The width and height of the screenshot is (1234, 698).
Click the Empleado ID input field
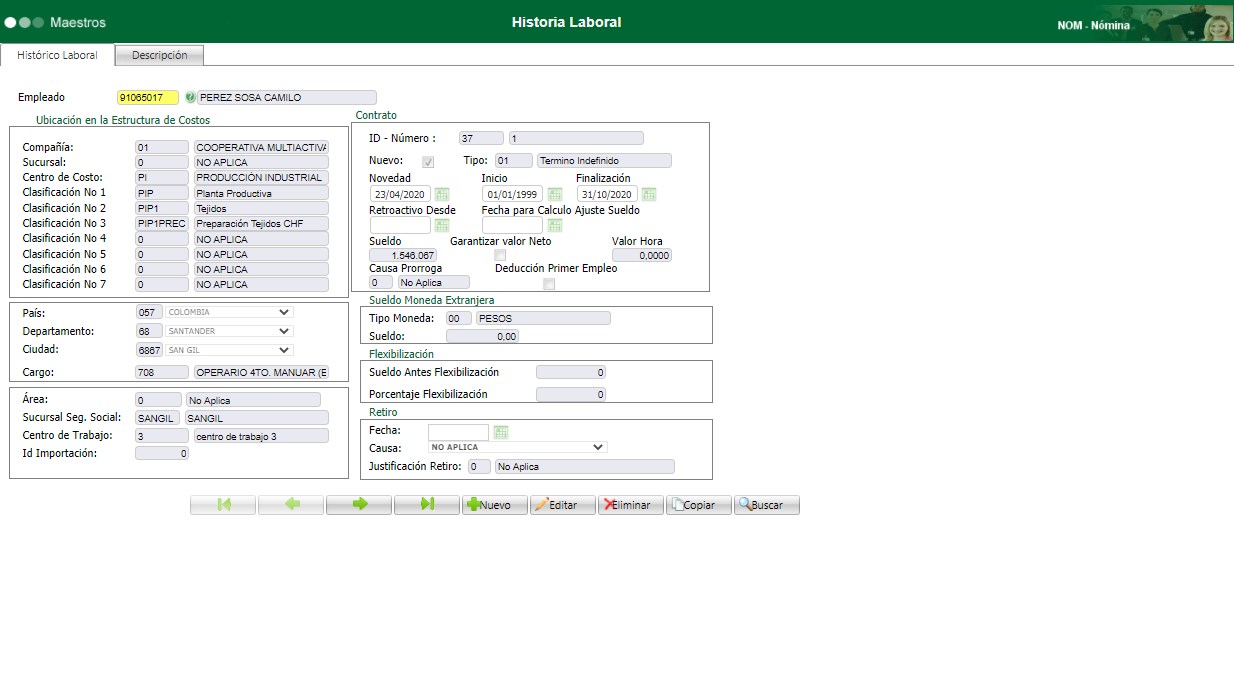(x=147, y=98)
